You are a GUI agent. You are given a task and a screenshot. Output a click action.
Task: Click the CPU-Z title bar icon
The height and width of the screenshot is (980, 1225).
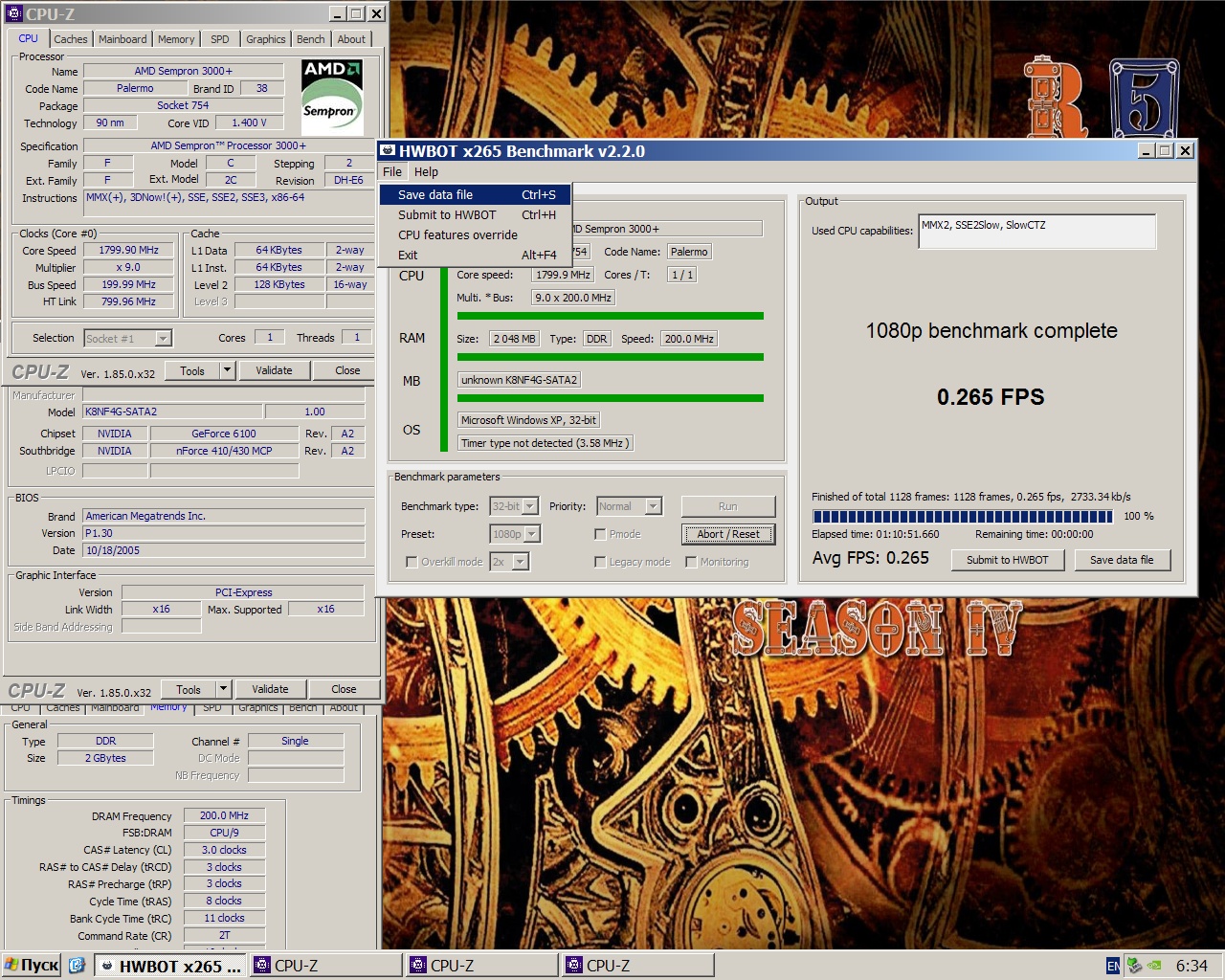[x=14, y=13]
